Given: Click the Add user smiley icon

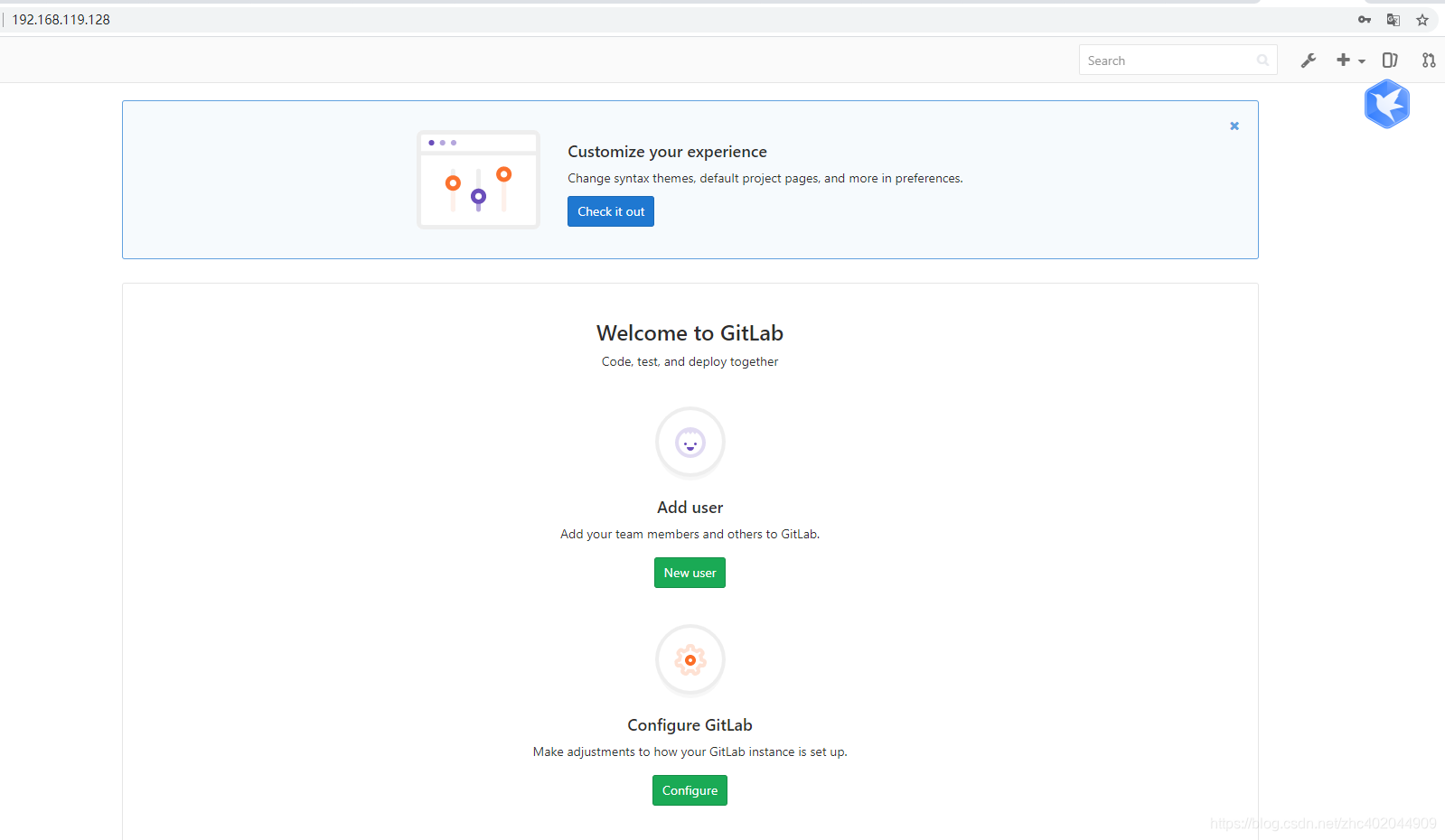Looking at the screenshot, I should pos(690,443).
